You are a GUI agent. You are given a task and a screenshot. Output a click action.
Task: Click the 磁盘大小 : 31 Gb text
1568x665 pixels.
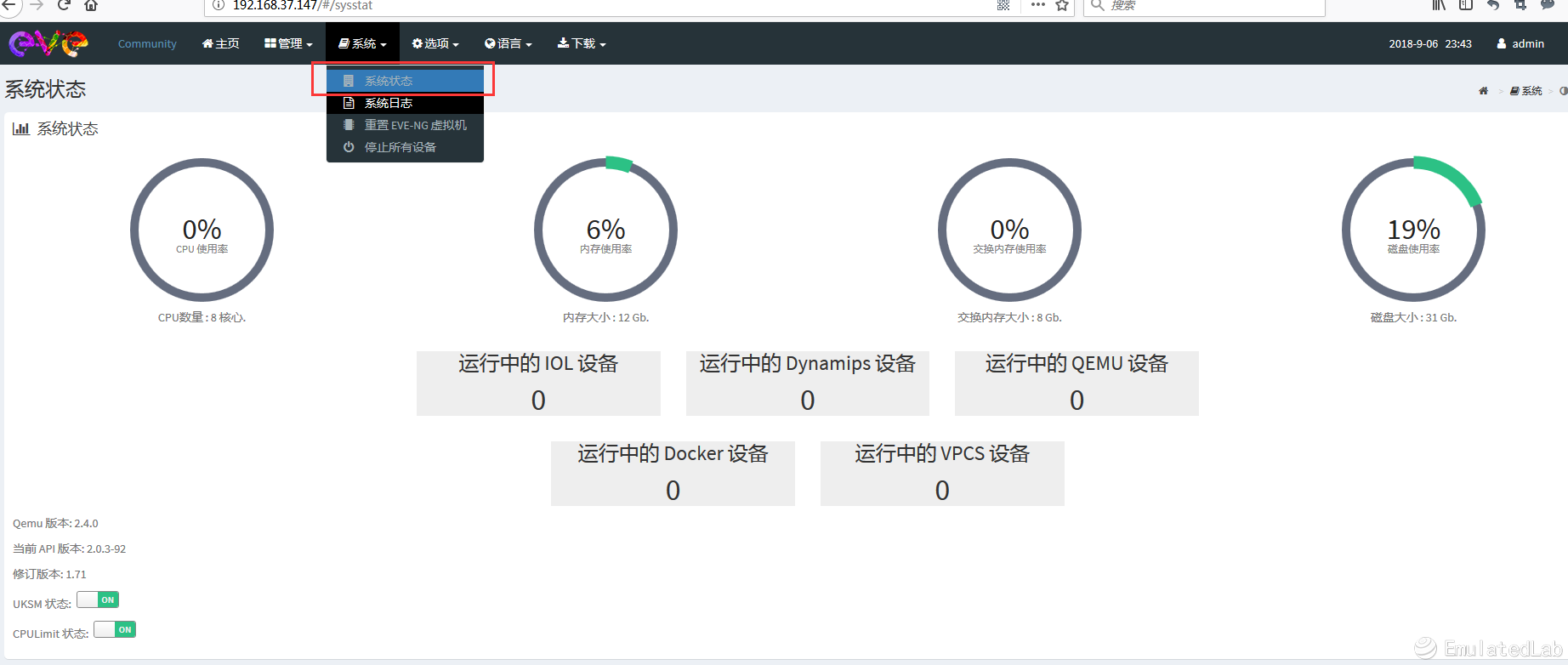(x=1413, y=317)
